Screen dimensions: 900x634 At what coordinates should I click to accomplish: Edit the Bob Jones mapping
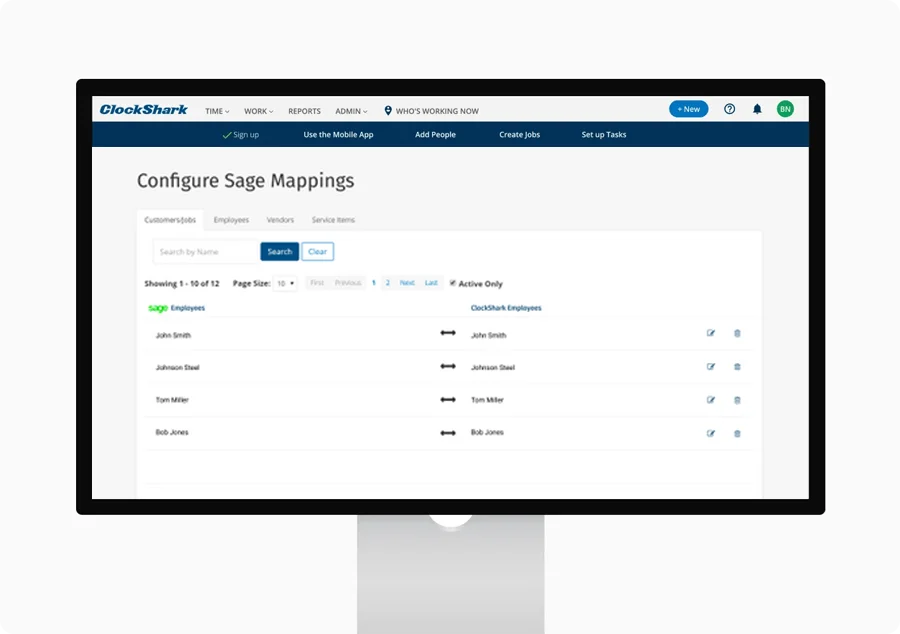711,433
